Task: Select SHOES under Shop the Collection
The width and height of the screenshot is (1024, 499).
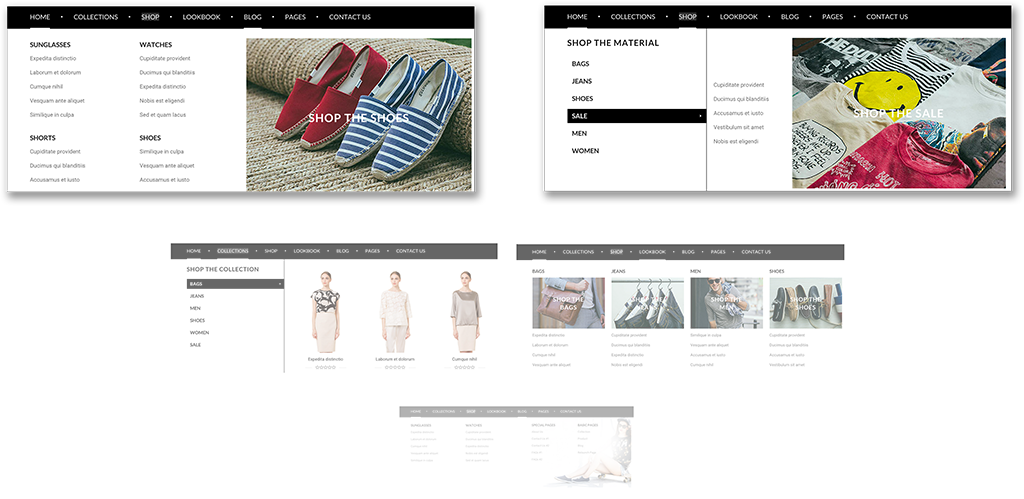Action: click(x=196, y=320)
